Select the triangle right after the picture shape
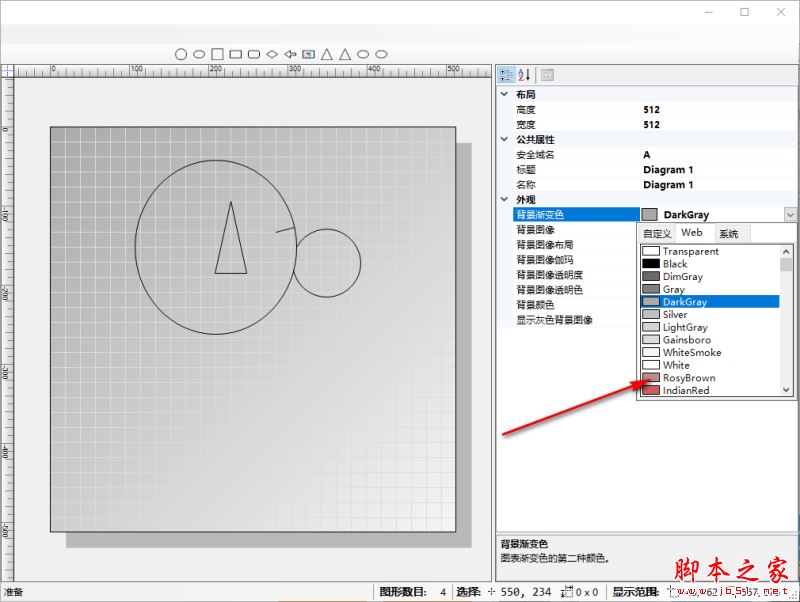Image resolution: width=800 pixels, height=602 pixels. (x=327, y=54)
